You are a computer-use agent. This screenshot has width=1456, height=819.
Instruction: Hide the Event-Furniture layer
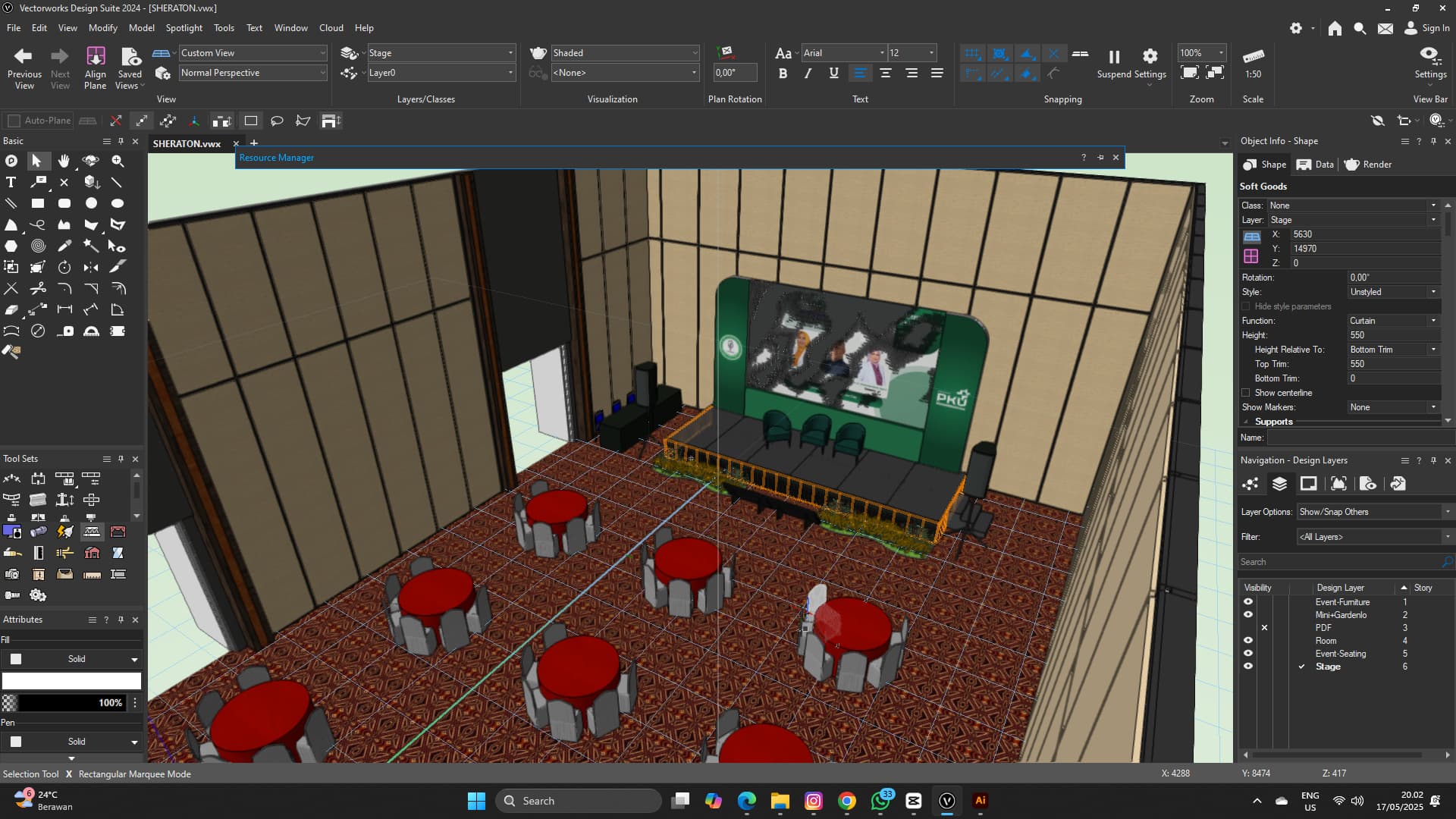(x=1249, y=601)
